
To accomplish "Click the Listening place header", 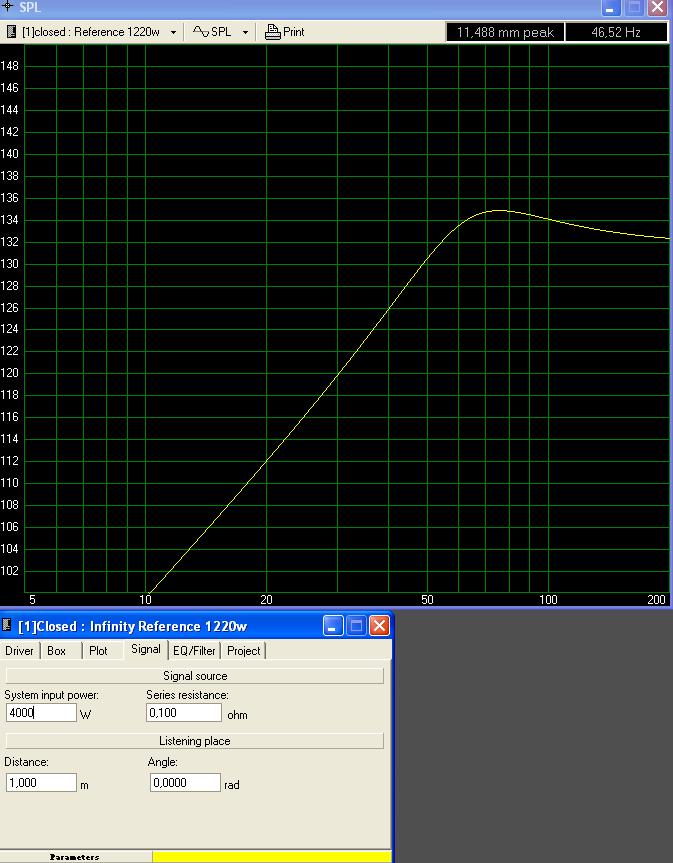I will (195, 741).
